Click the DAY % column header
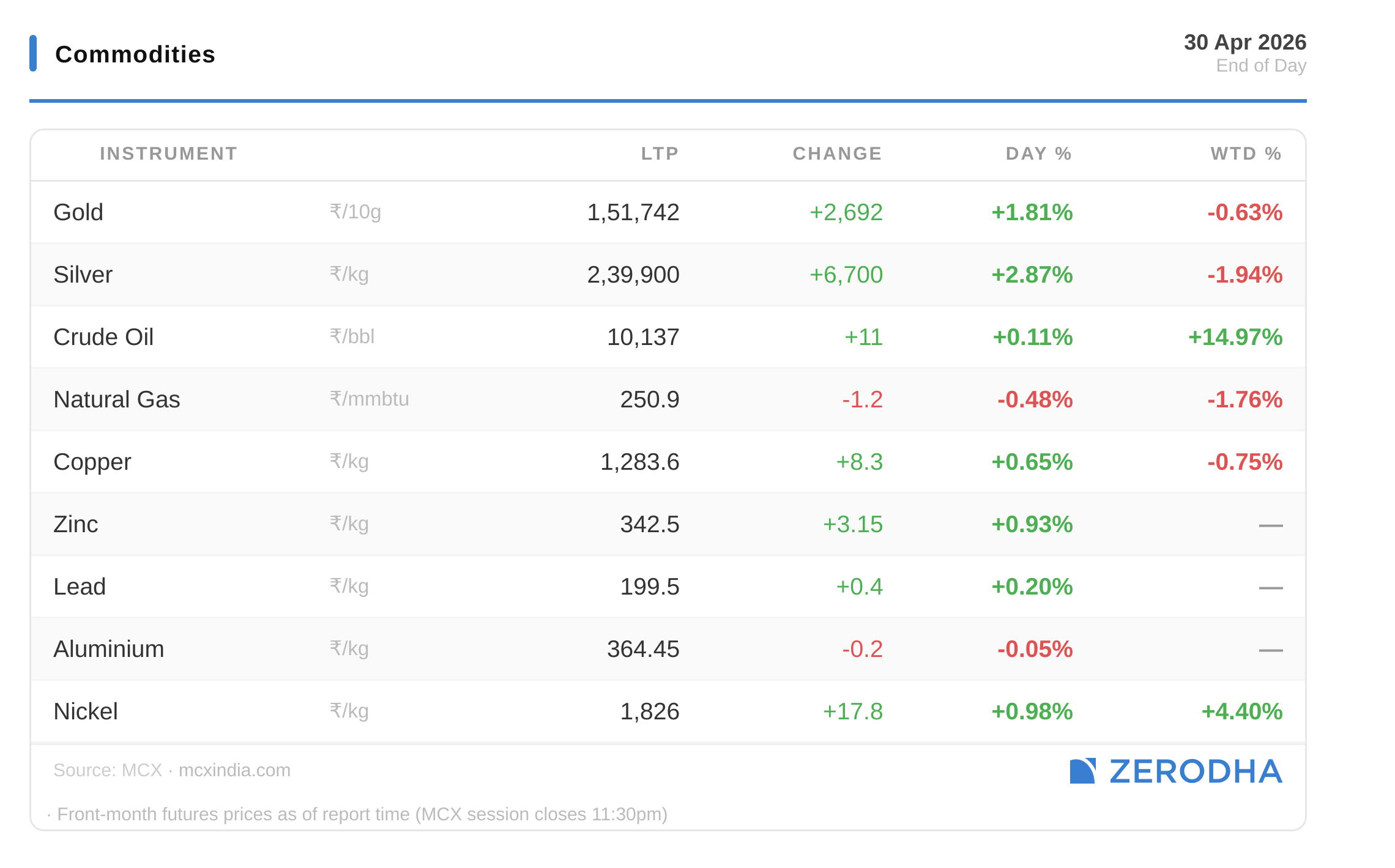1395x868 pixels. coord(1038,154)
